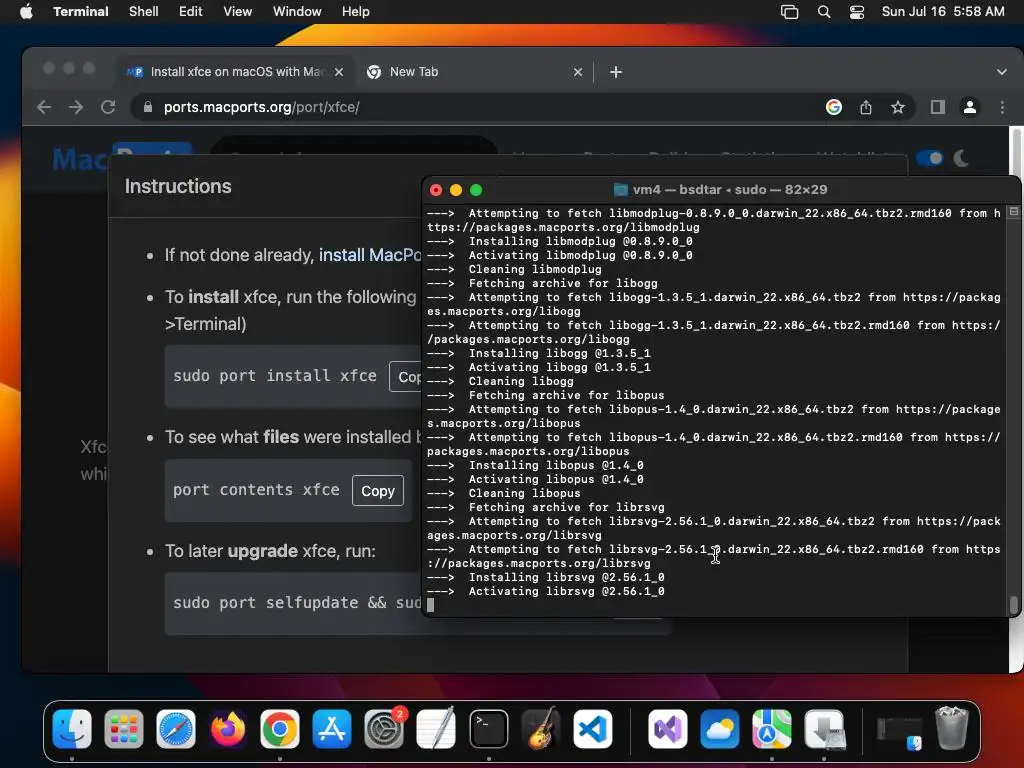Open Visual Studio Code from the Dock
Viewport: 1024px width, 768px height.
click(x=593, y=729)
